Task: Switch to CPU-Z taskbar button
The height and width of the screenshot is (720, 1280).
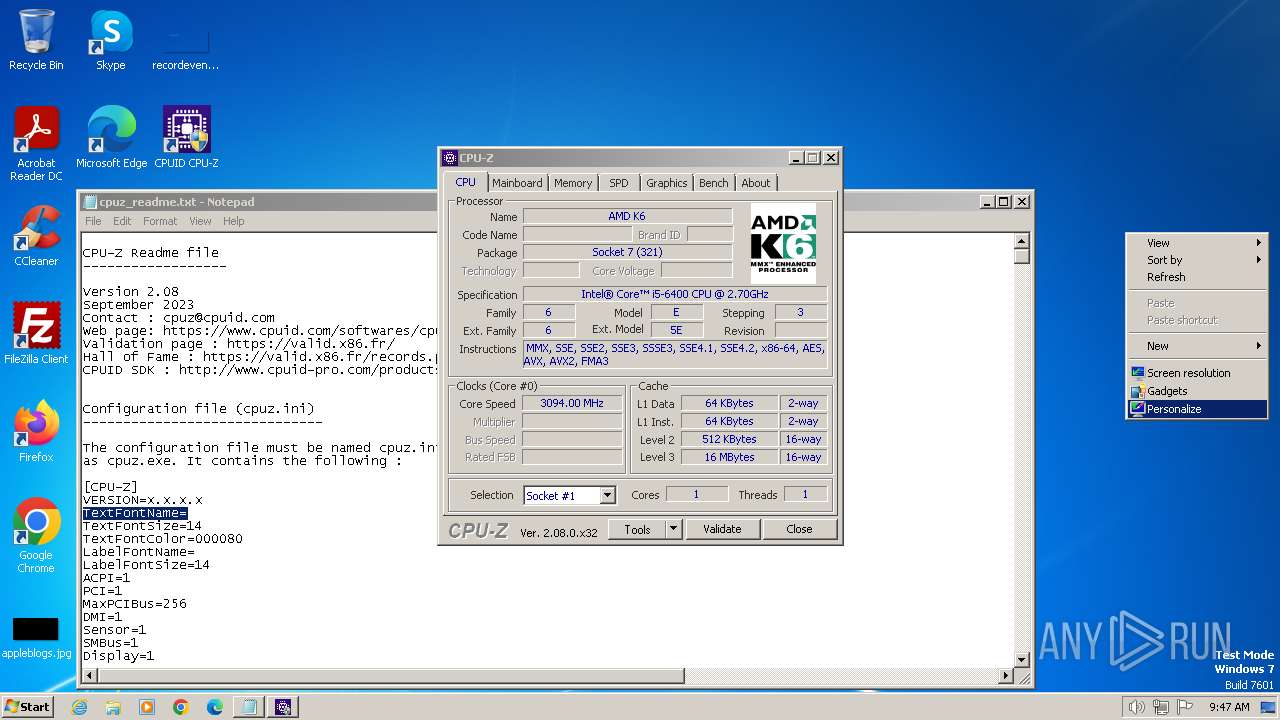Action: [283, 707]
